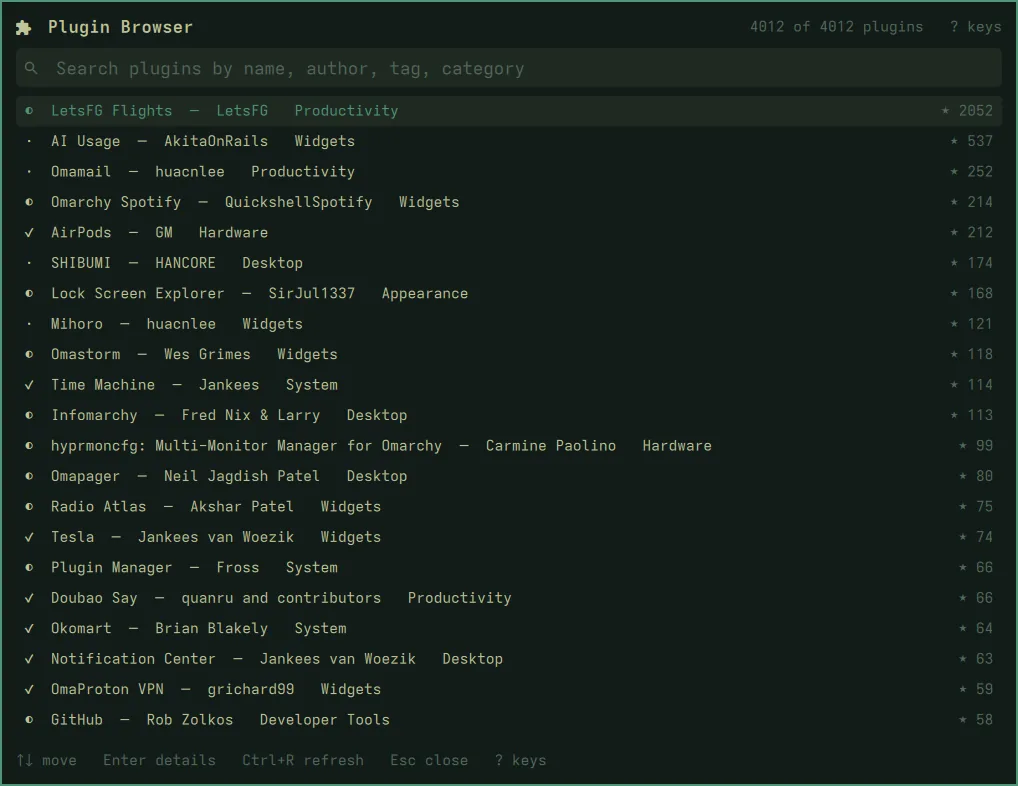The width and height of the screenshot is (1018, 786).
Task: Click 'Enter details' footer hint
Action: coord(159,760)
